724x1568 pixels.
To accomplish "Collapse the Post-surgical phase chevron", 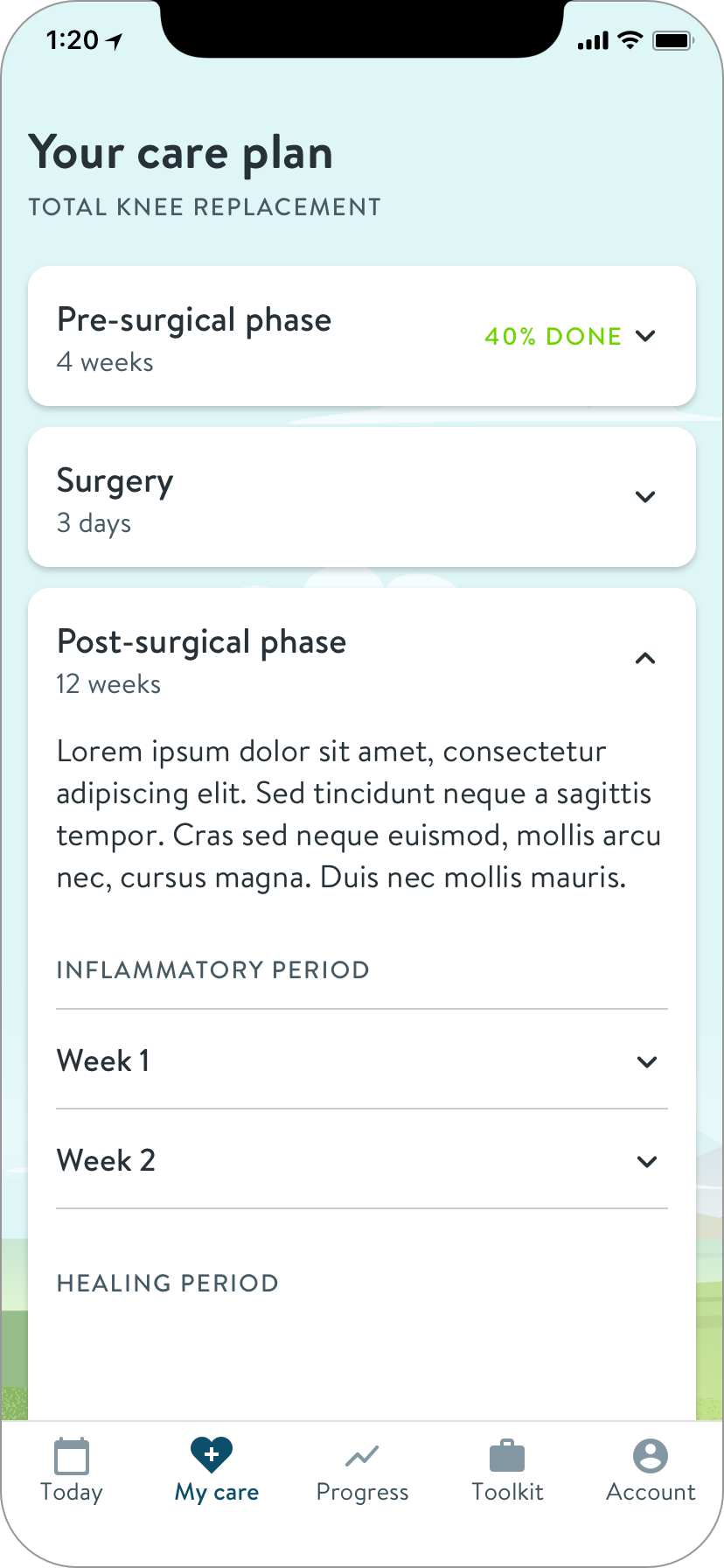I will click(x=645, y=658).
